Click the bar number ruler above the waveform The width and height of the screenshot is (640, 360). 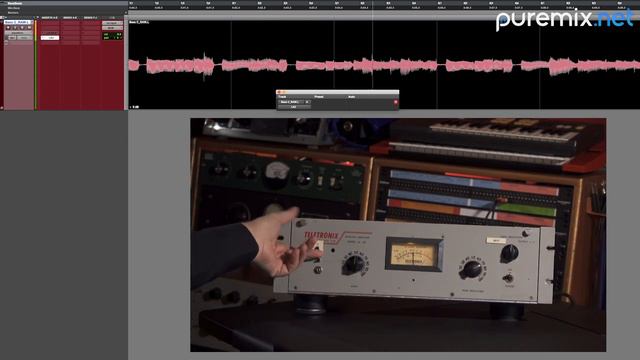tap(384, 3)
